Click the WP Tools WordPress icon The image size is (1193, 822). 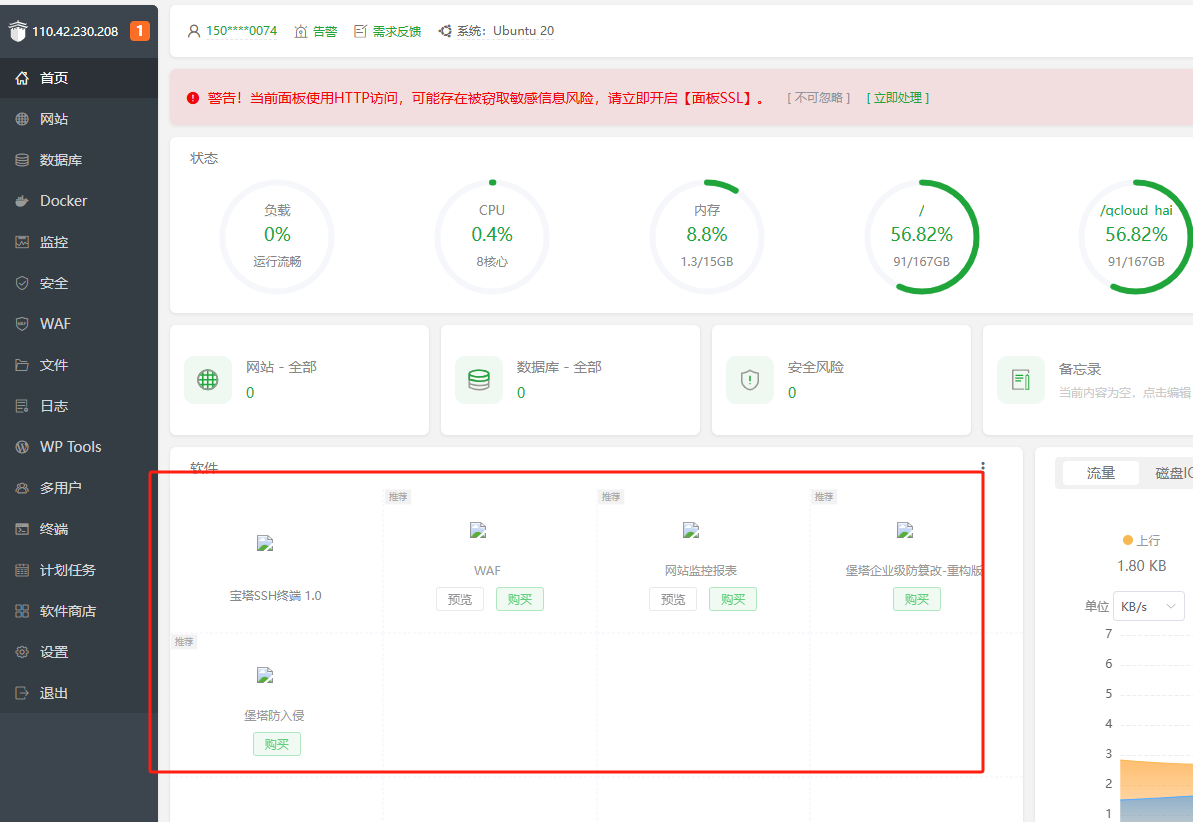pyautogui.click(x=22, y=447)
